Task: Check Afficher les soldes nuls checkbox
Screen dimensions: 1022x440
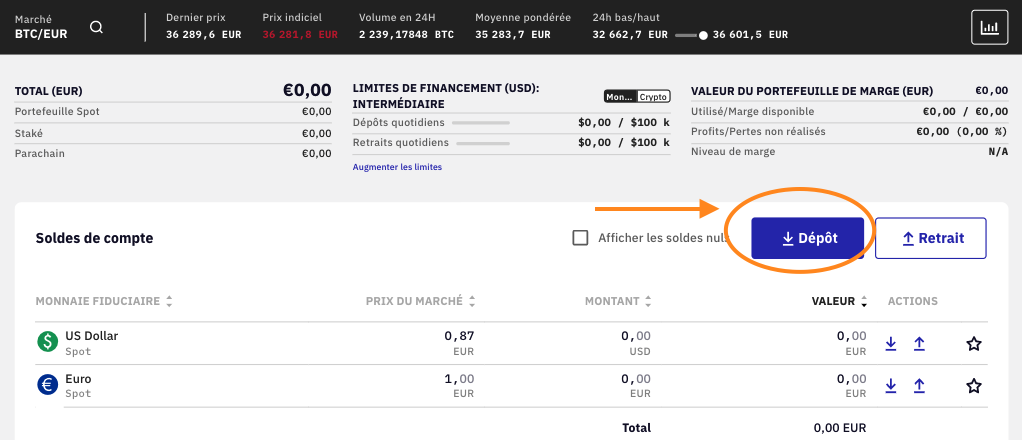Action: (580, 238)
